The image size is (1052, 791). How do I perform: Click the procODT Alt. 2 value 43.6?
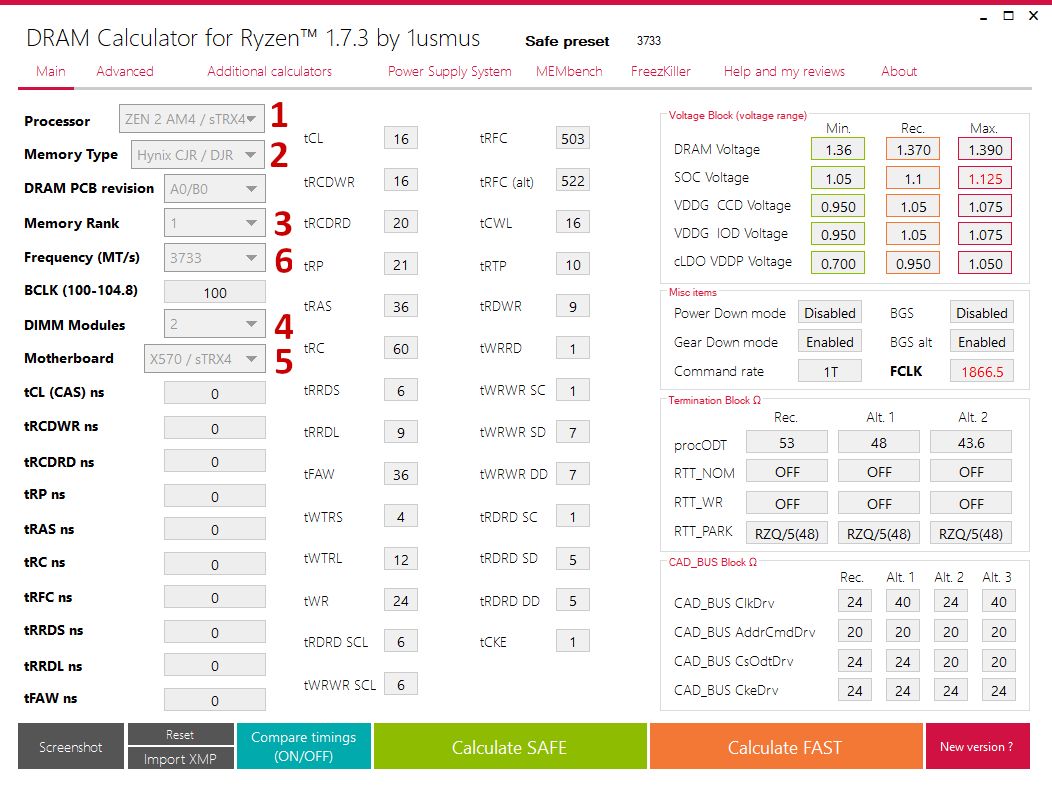coord(971,443)
